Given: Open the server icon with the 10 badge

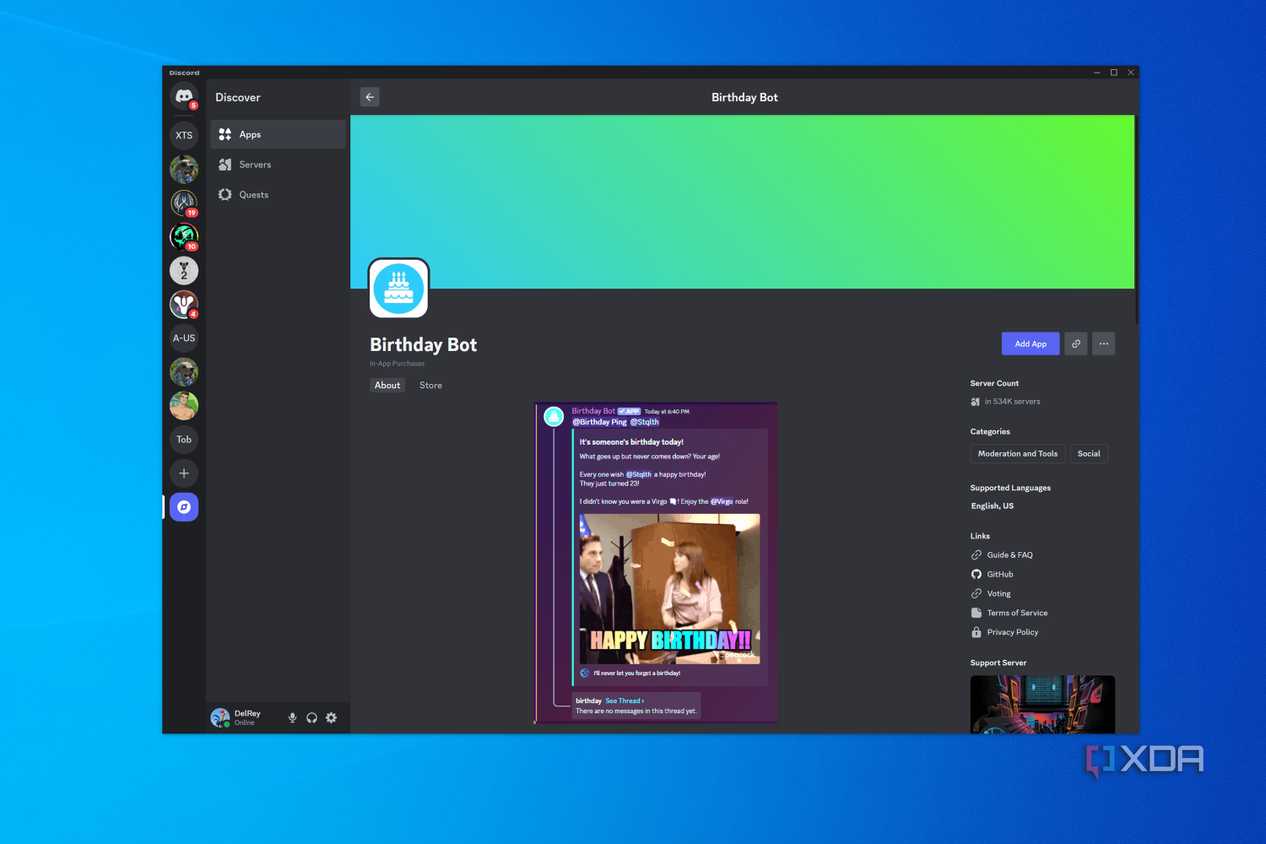Looking at the screenshot, I should tap(184, 237).
